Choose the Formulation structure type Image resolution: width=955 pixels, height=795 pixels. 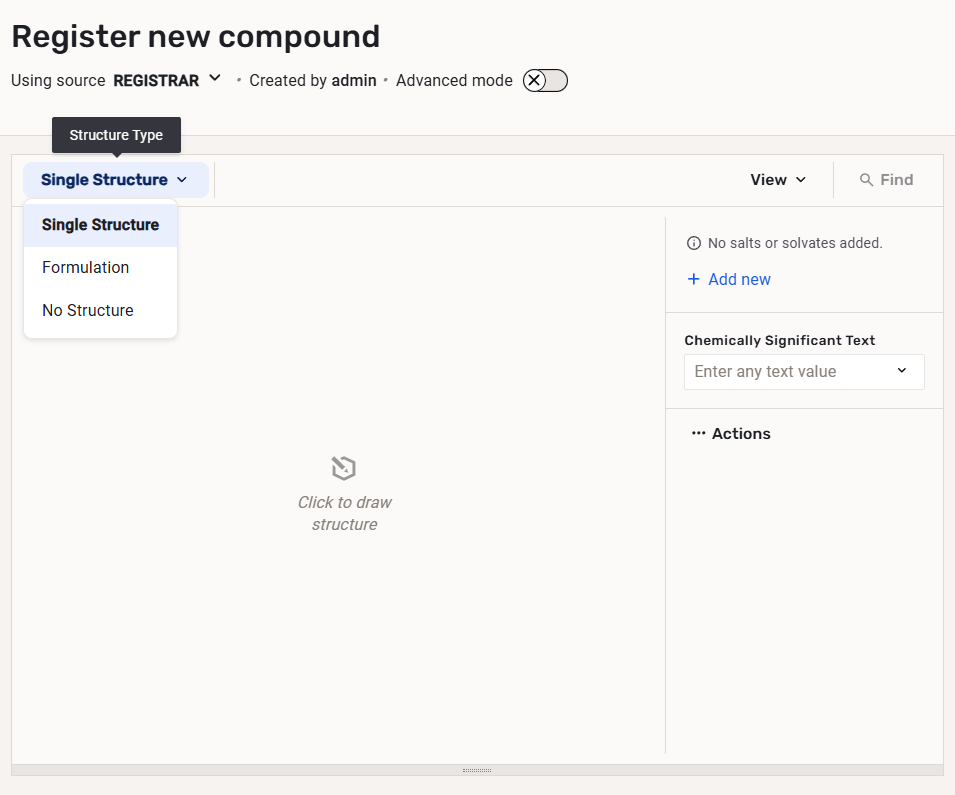point(86,268)
